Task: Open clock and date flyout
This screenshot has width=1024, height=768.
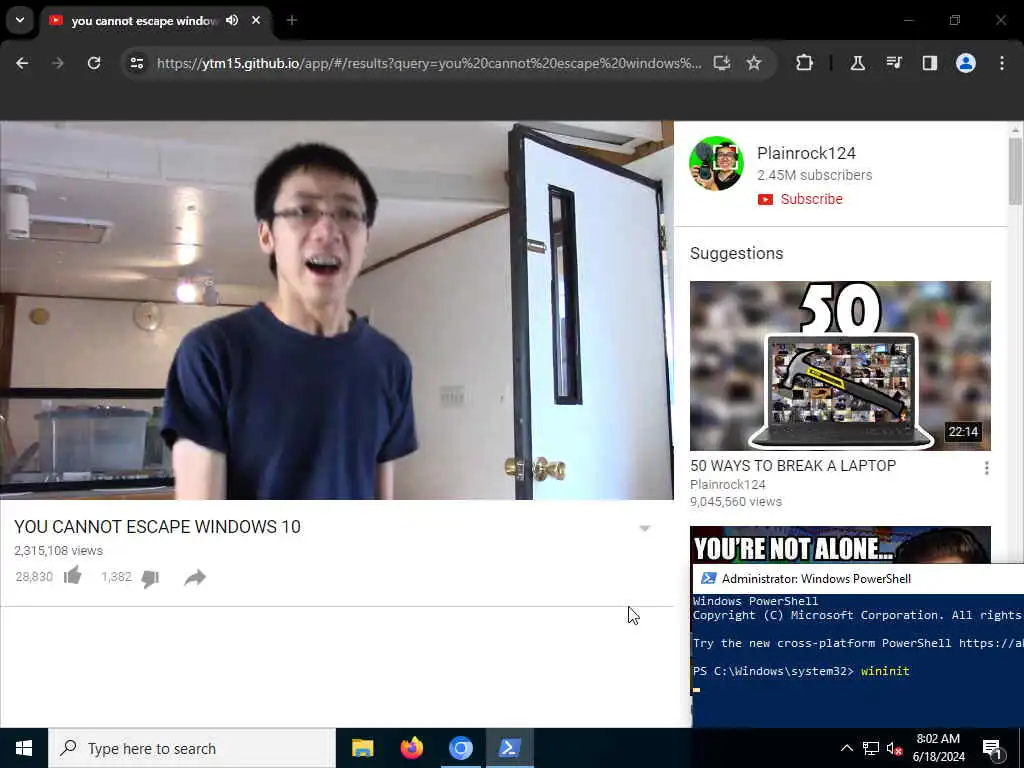Action: [x=938, y=748]
